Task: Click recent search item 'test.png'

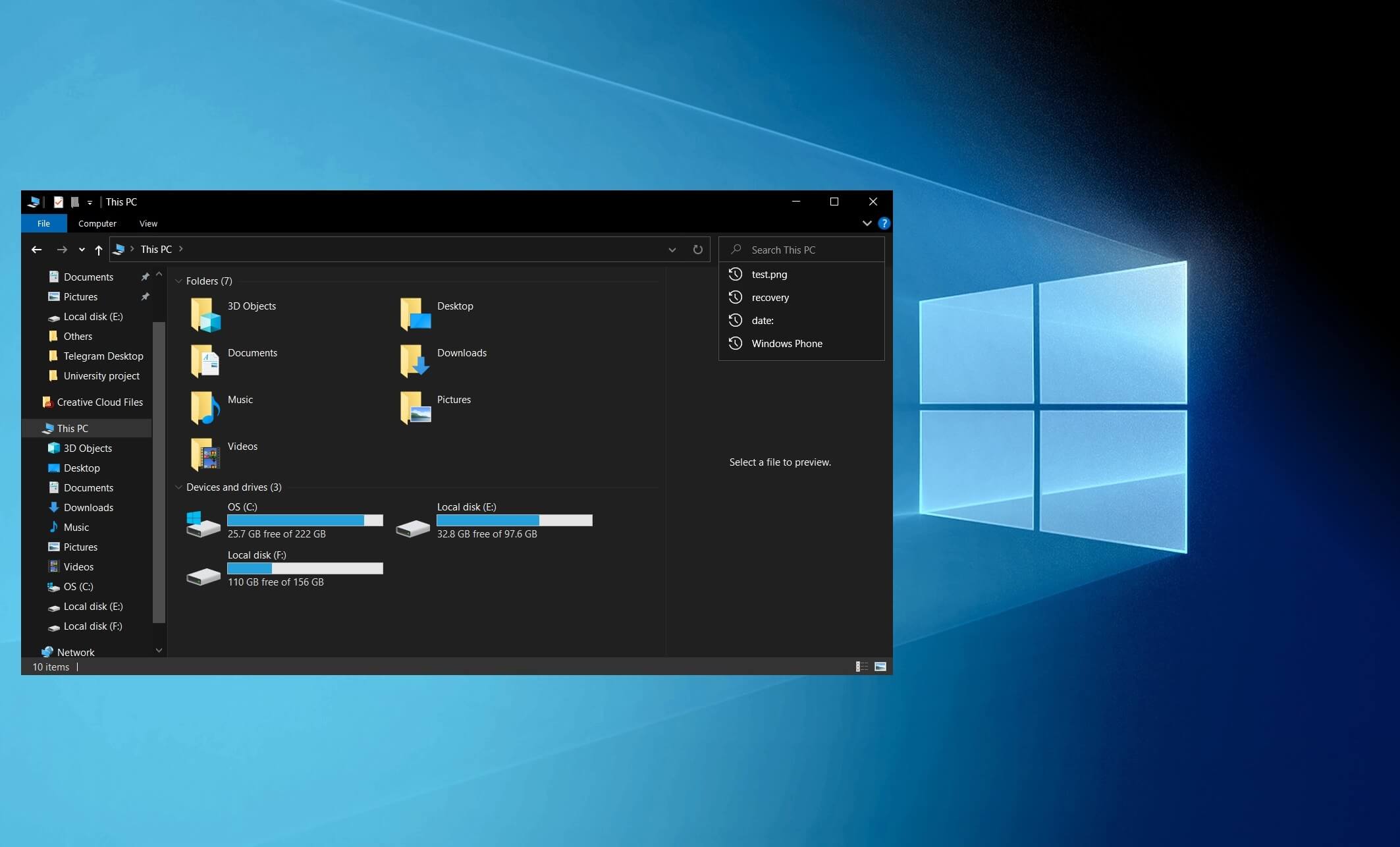Action: coord(769,274)
